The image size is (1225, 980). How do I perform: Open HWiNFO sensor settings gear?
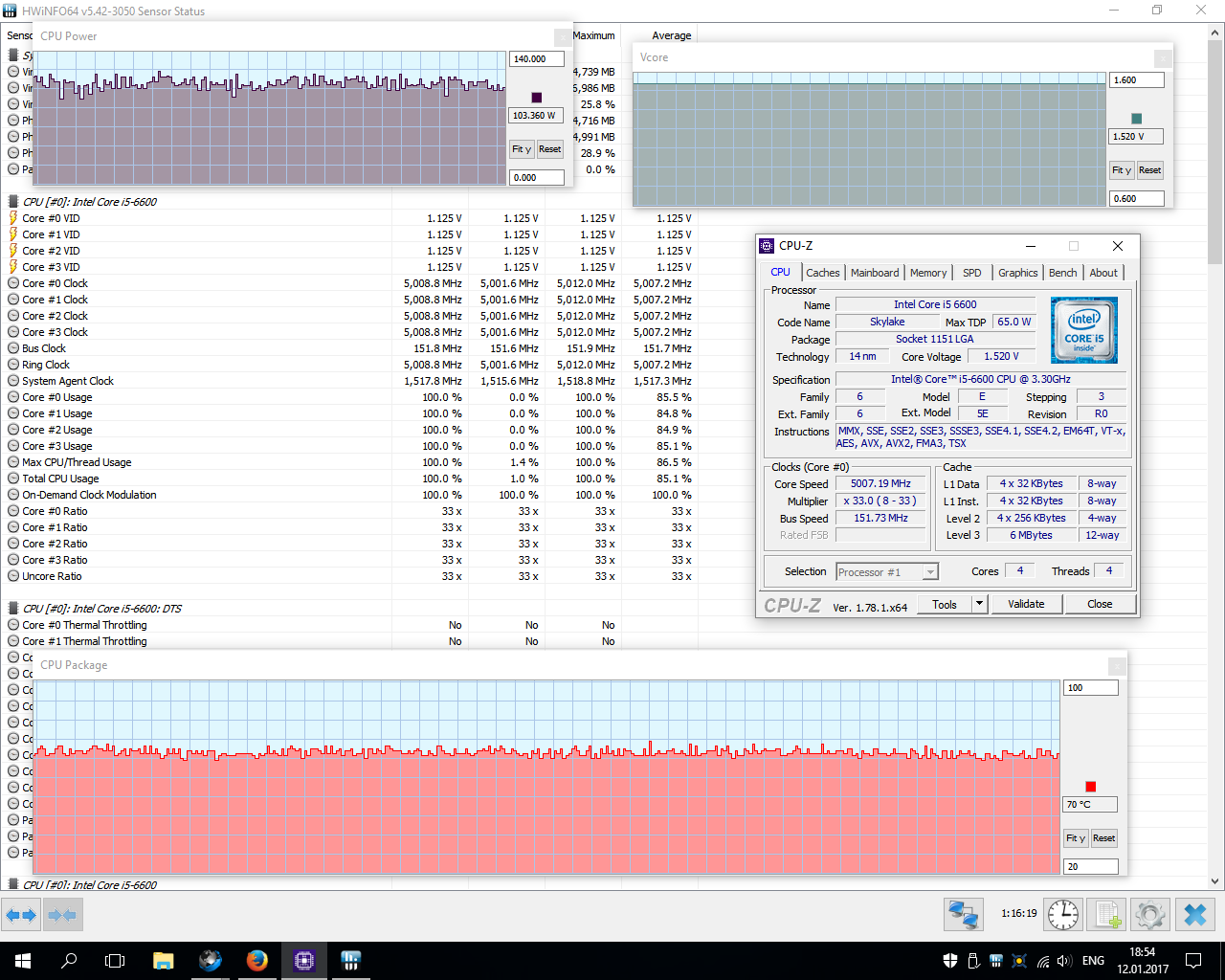tap(1150, 915)
